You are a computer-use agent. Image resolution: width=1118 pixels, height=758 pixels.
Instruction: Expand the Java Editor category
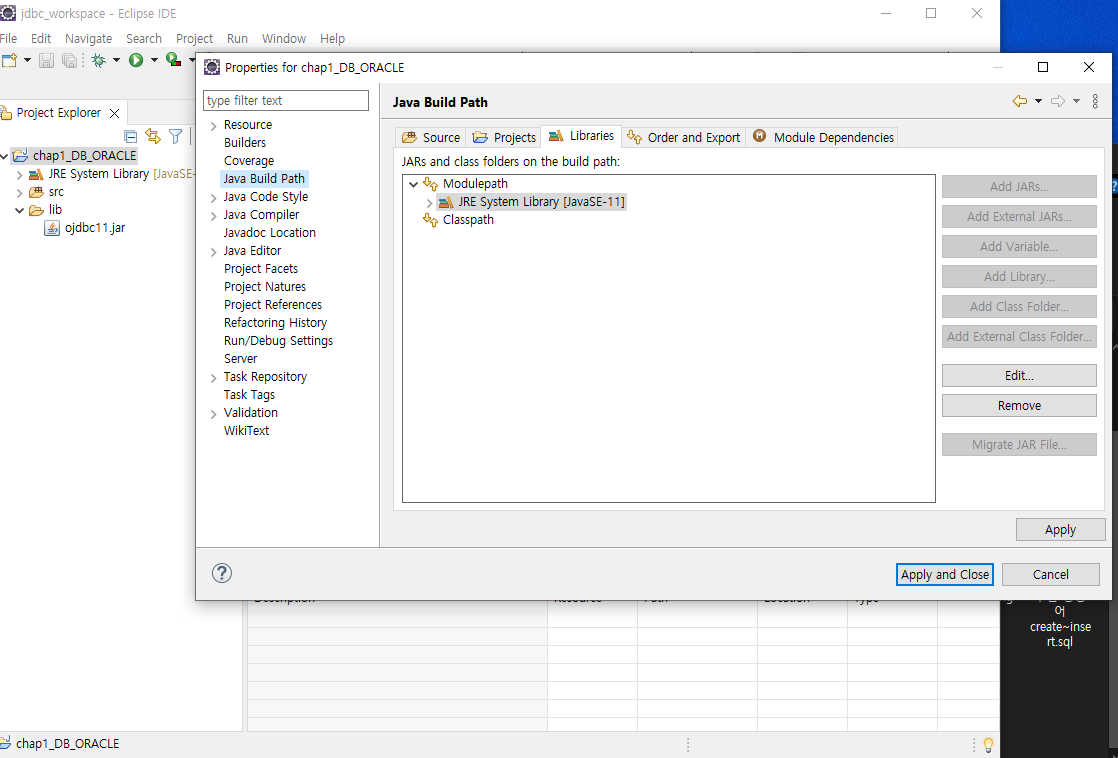click(x=213, y=252)
